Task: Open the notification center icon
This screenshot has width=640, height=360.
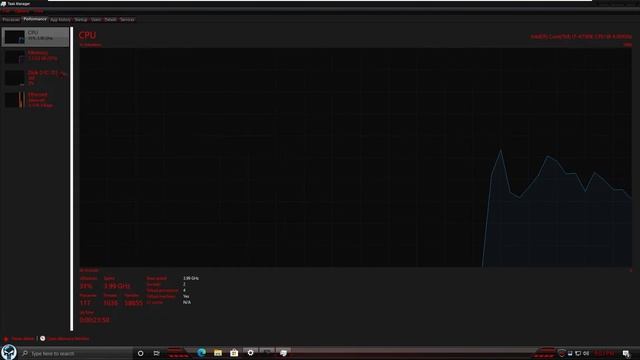Action: tap(627, 353)
